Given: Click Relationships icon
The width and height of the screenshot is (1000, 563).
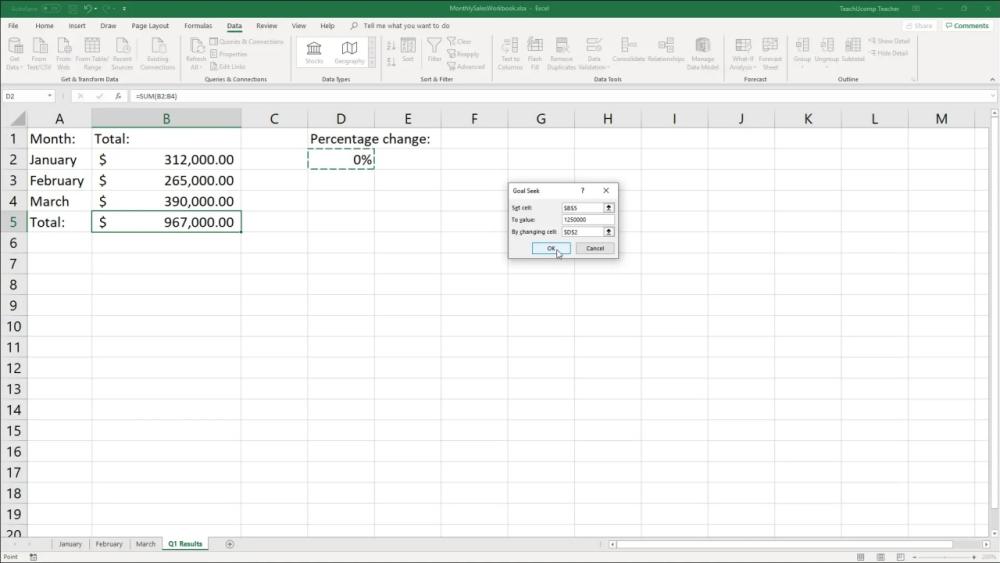Looking at the screenshot, I should point(666,50).
